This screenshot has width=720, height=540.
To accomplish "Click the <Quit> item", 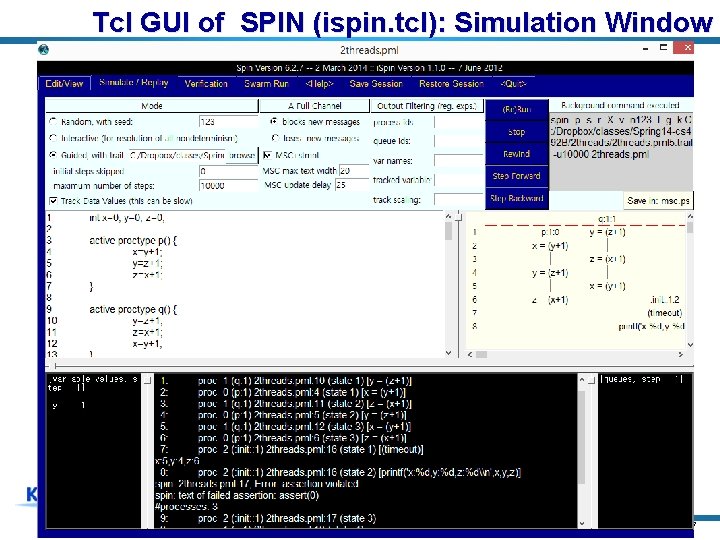I will tap(513, 84).
